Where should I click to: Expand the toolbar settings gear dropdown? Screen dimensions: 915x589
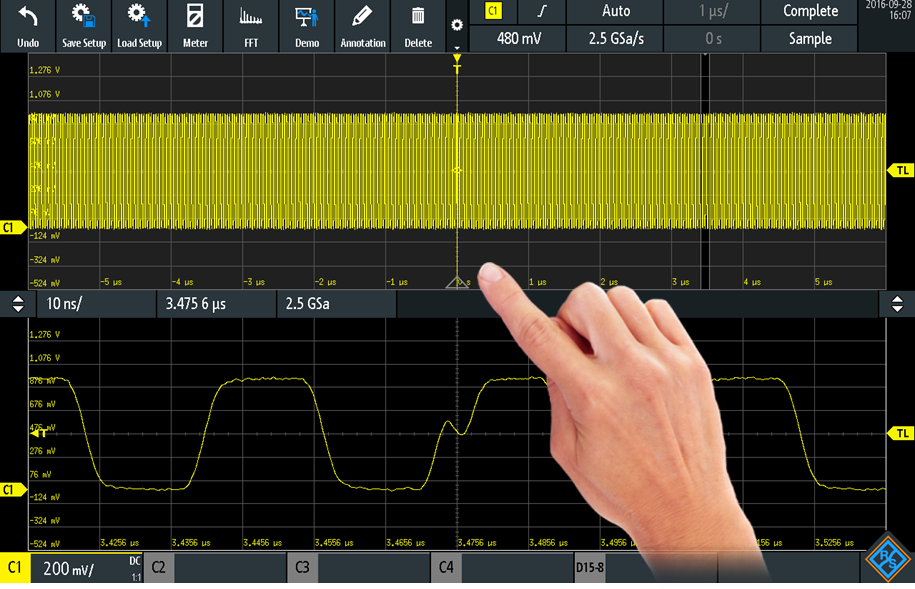(457, 26)
